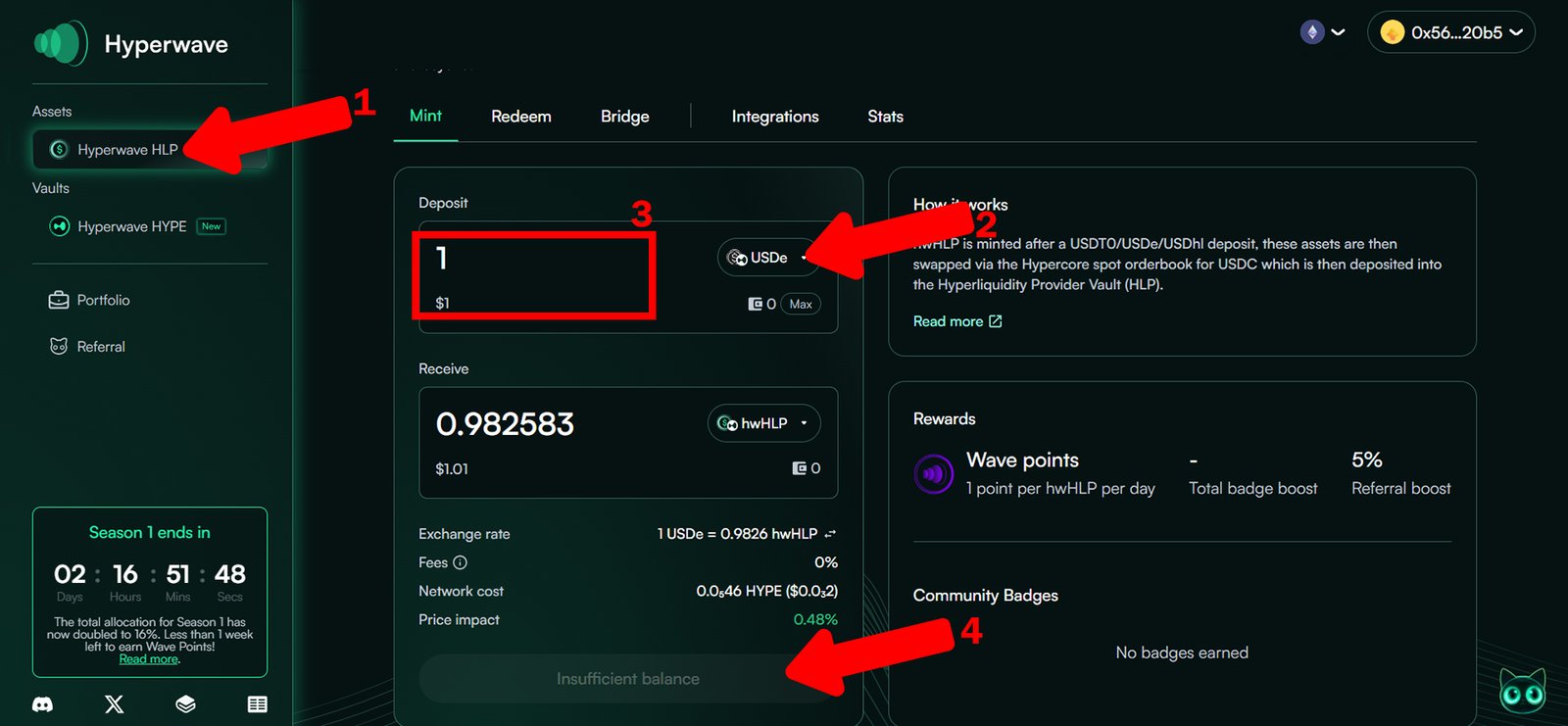Open the 0x56...20b5 wallet account menu
Image resolution: width=1568 pixels, height=726 pixels.
click(1450, 32)
